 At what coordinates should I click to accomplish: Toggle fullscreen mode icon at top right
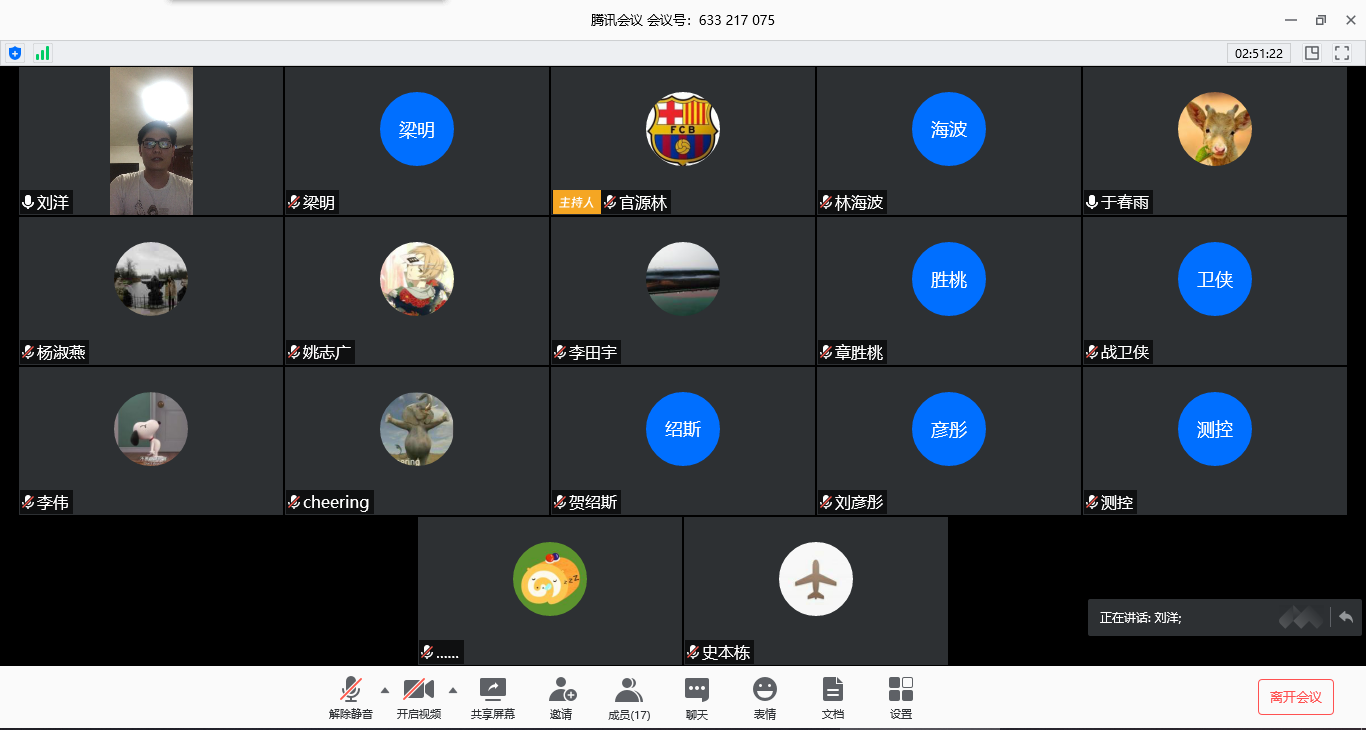pyautogui.click(x=1341, y=53)
